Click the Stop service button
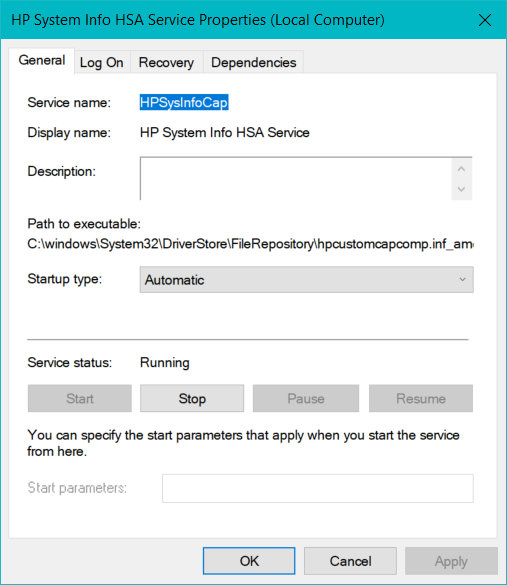The image size is (507, 585). [192, 398]
